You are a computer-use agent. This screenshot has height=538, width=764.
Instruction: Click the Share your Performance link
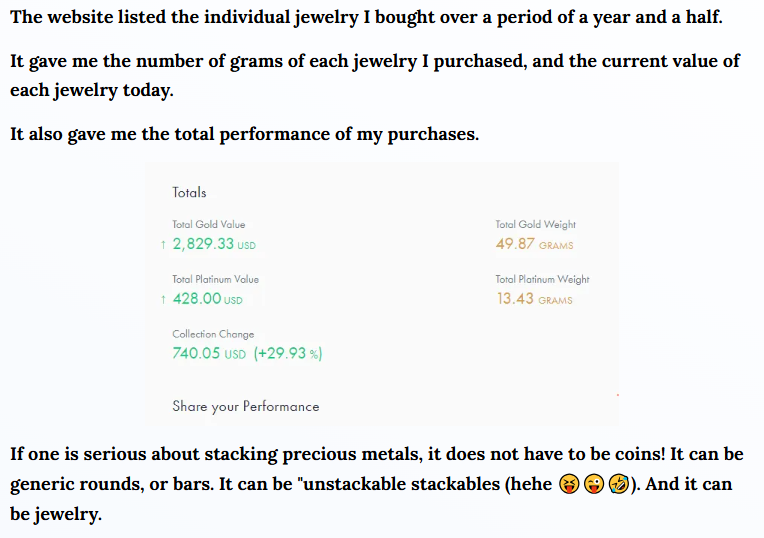246,406
